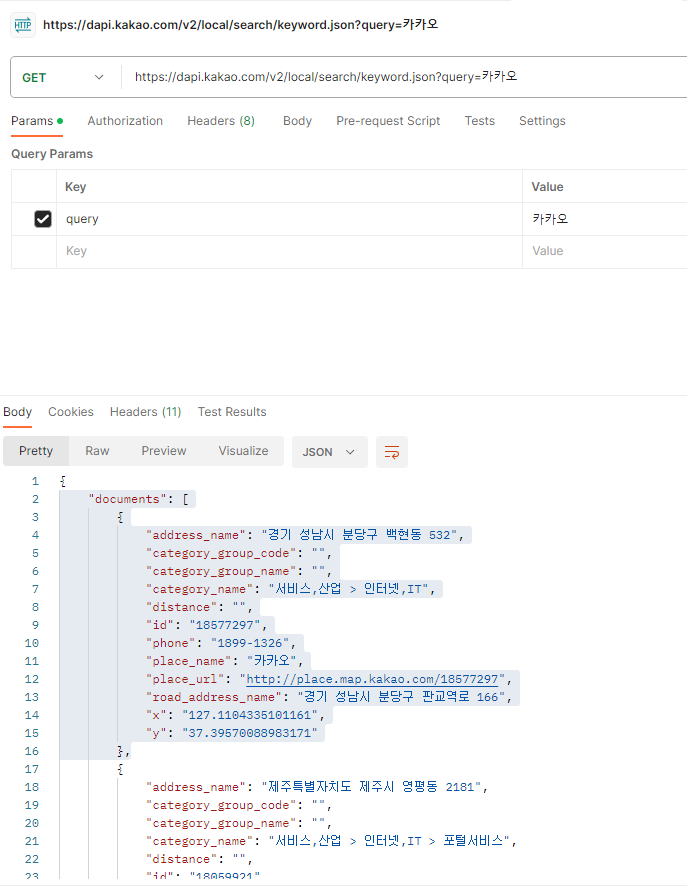Click the query key cell
This screenshot has height=887, width=687.
coord(289,219)
